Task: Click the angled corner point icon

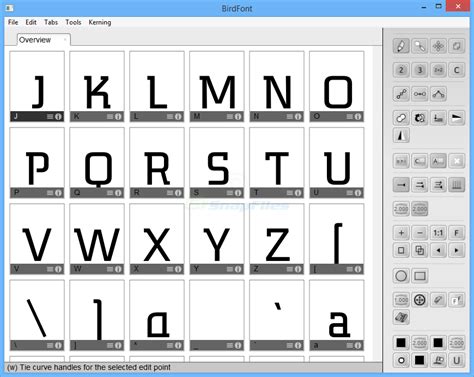Action: (438, 94)
